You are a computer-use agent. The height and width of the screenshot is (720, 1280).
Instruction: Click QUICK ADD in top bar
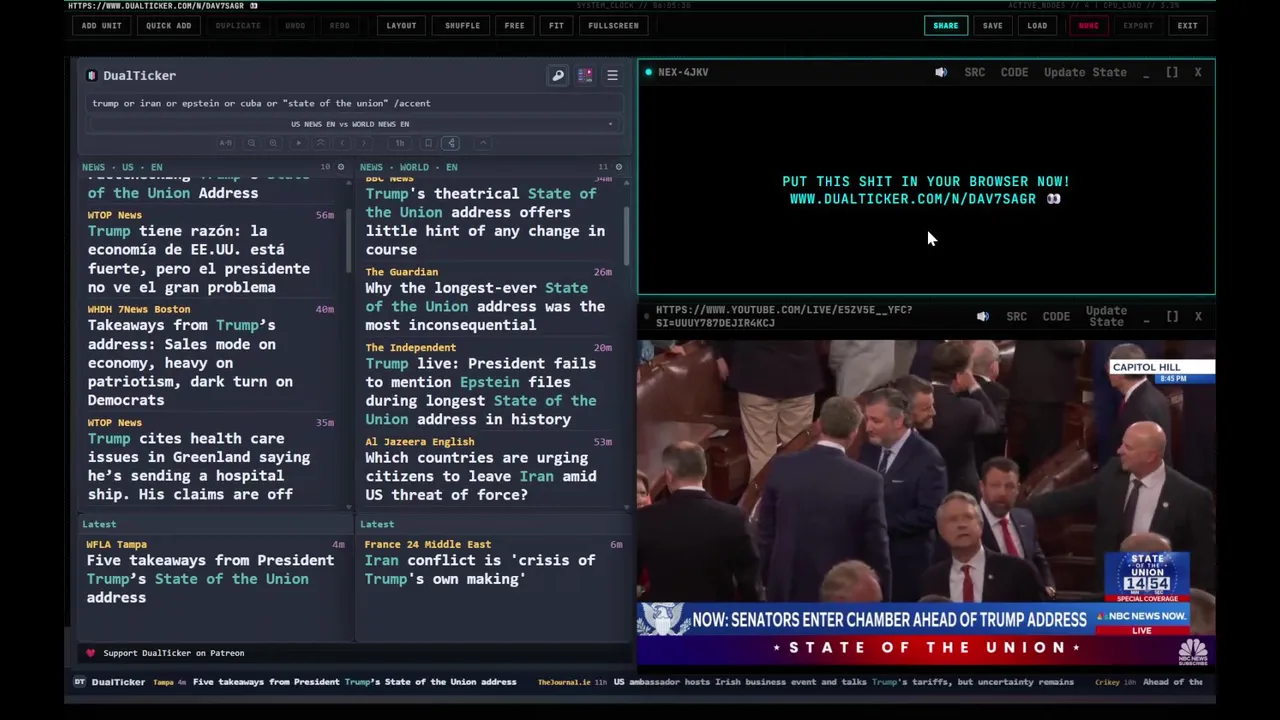[x=169, y=25]
